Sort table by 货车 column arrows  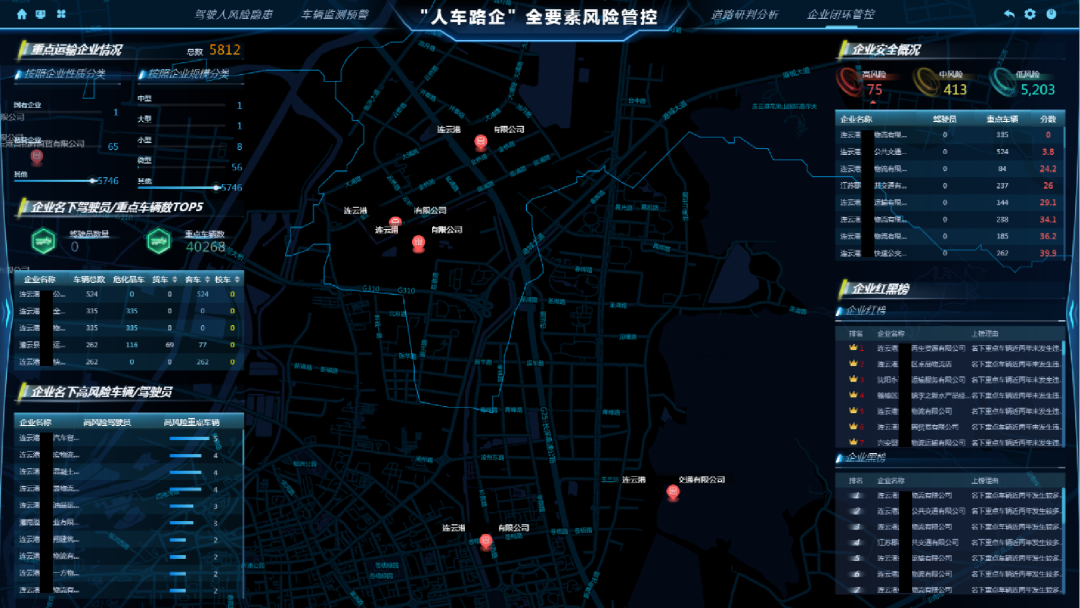pos(176,279)
